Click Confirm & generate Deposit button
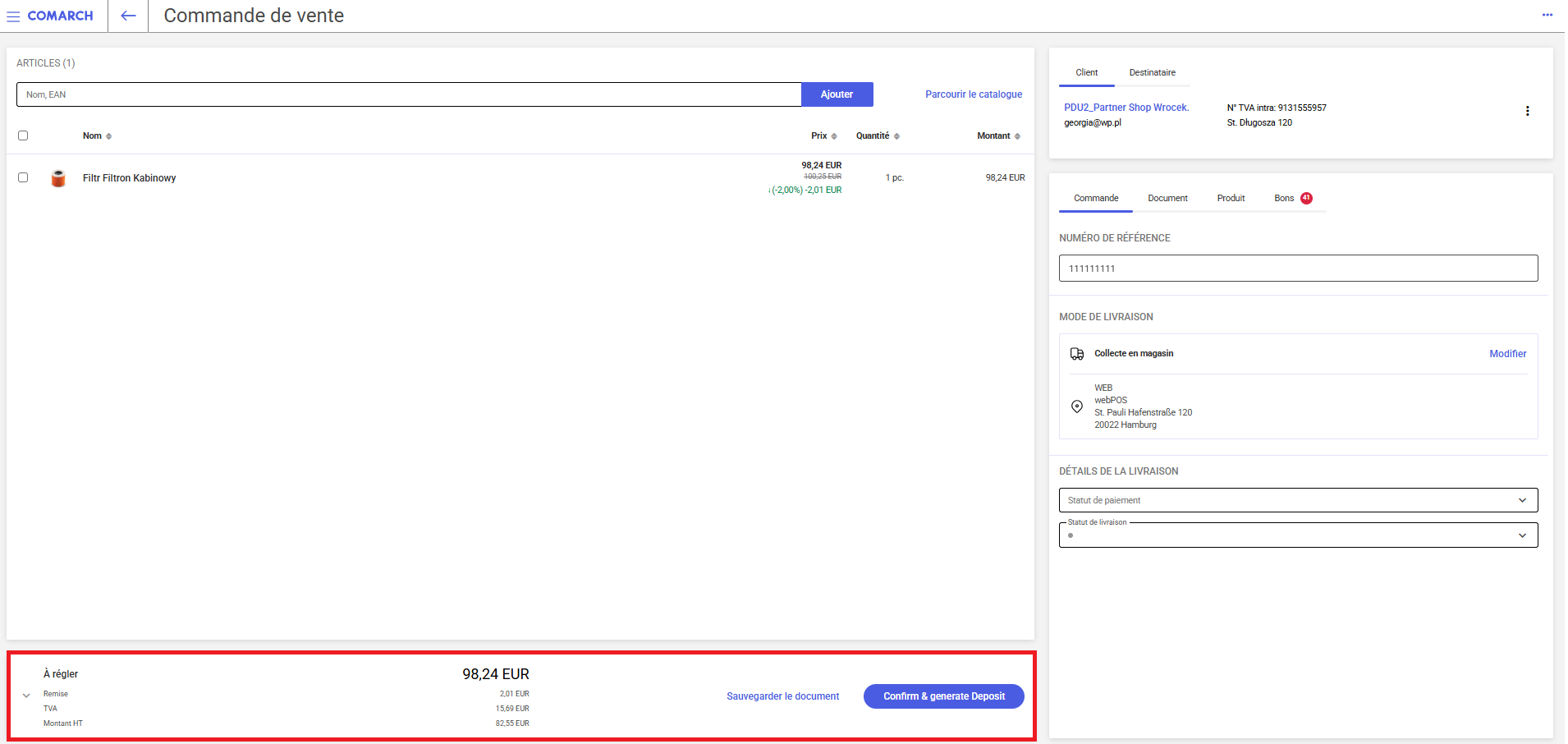Viewport: 1568px width, 744px height. point(943,696)
